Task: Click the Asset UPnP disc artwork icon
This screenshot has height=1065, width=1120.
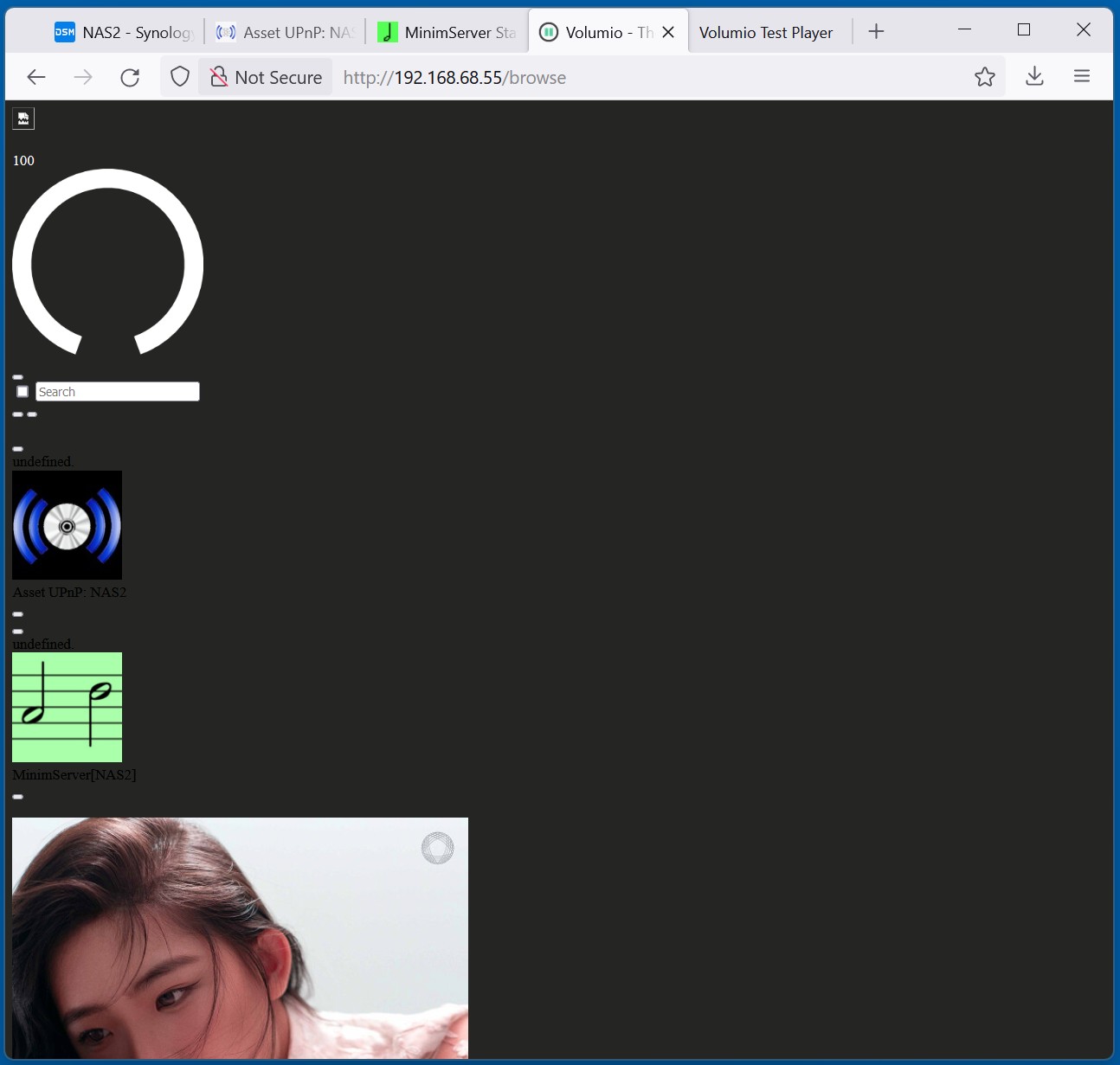Action: click(67, 525)
